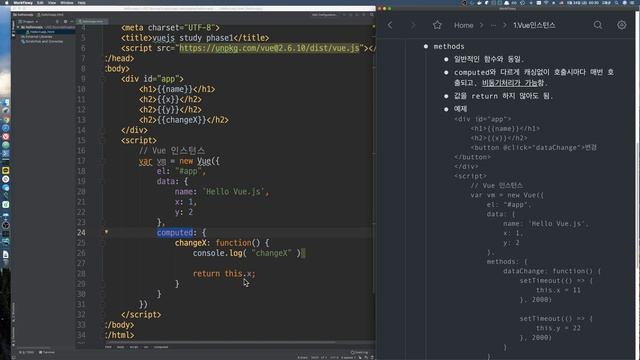640x360 pixels.
Task: Click the Wi-Fi icon in menu bar
Action: (x=546, y=2)
